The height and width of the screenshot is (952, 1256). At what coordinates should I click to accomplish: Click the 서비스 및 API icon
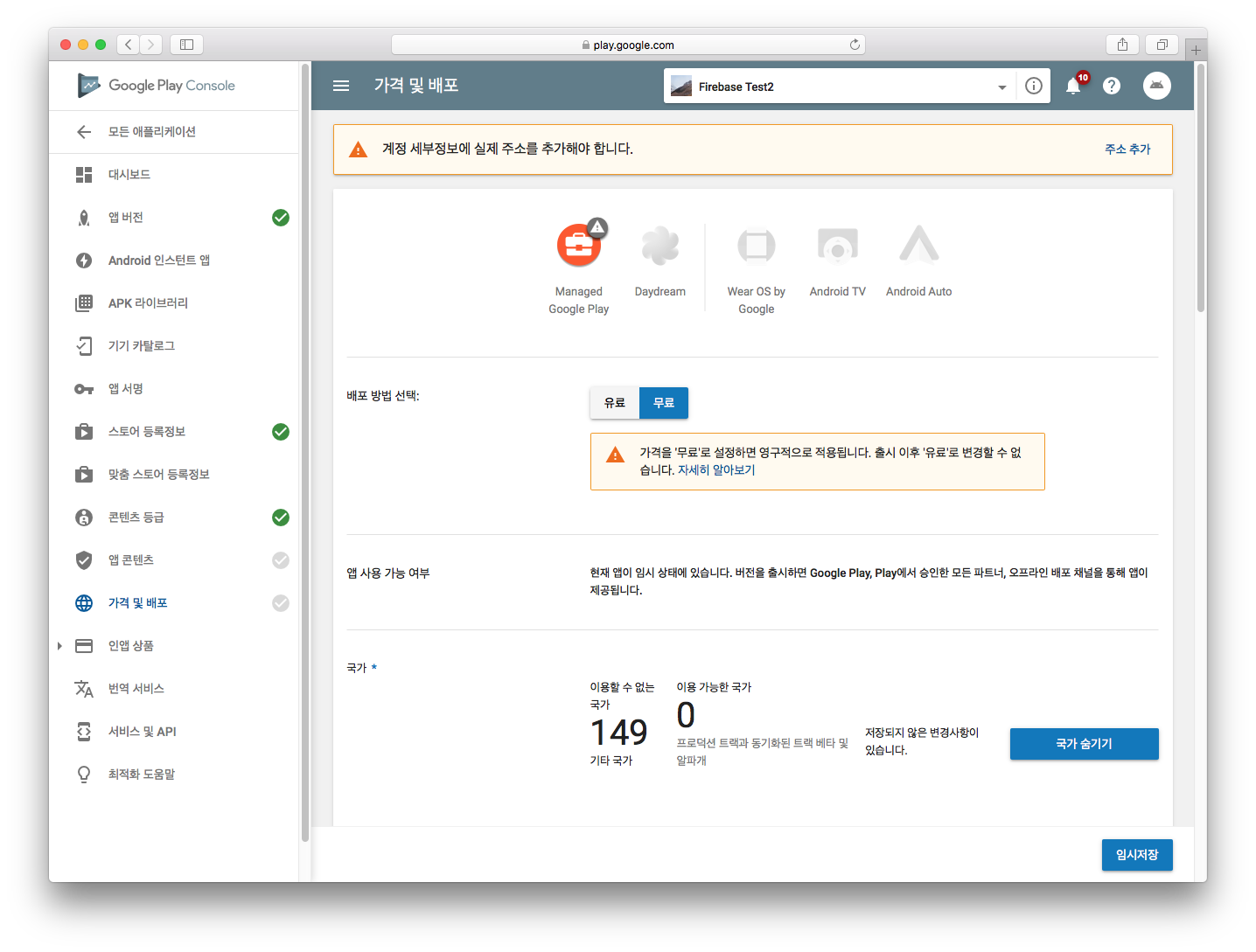84,732
